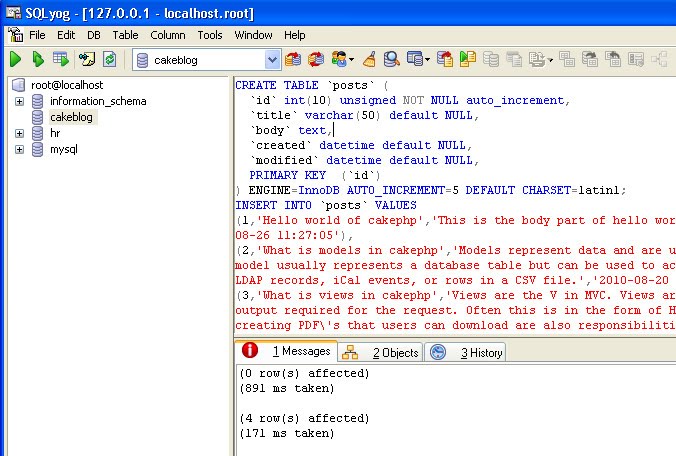Image resolution: width=676 pixels, height=456 pixels.
Task: Click the broom flush icon
Action: point(369,59)
